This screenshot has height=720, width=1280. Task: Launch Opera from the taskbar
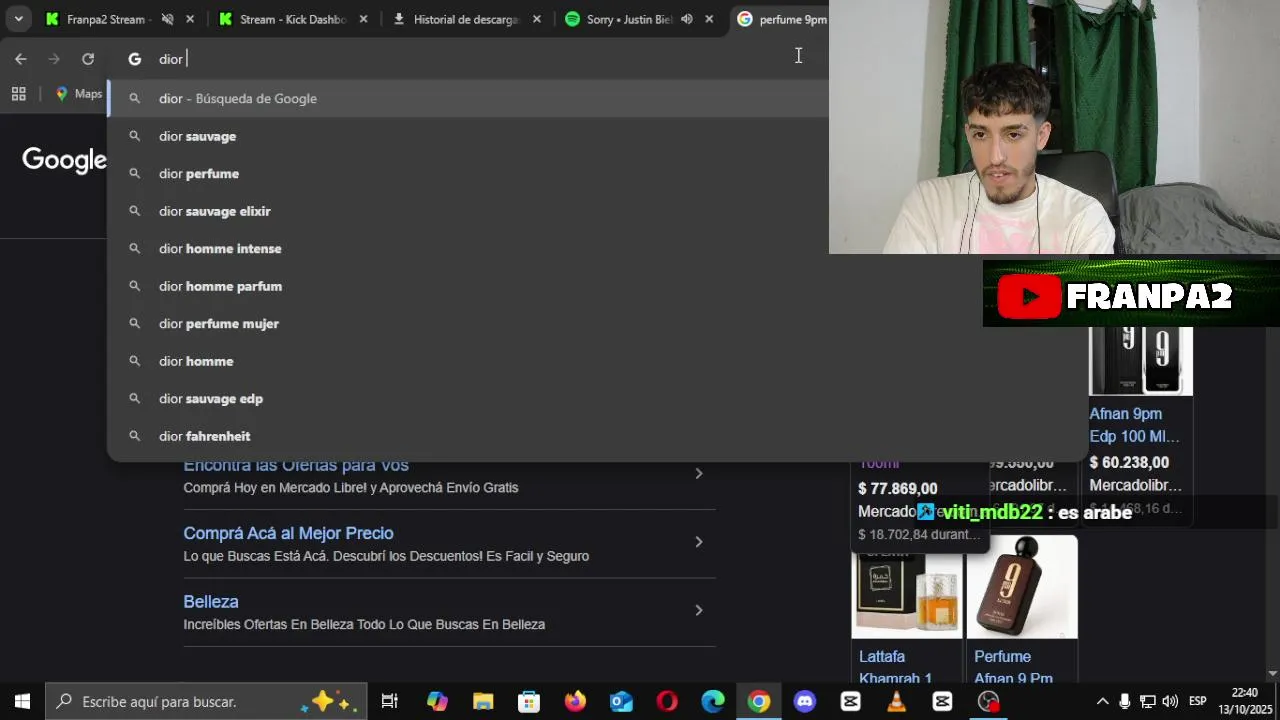[667, 702]
